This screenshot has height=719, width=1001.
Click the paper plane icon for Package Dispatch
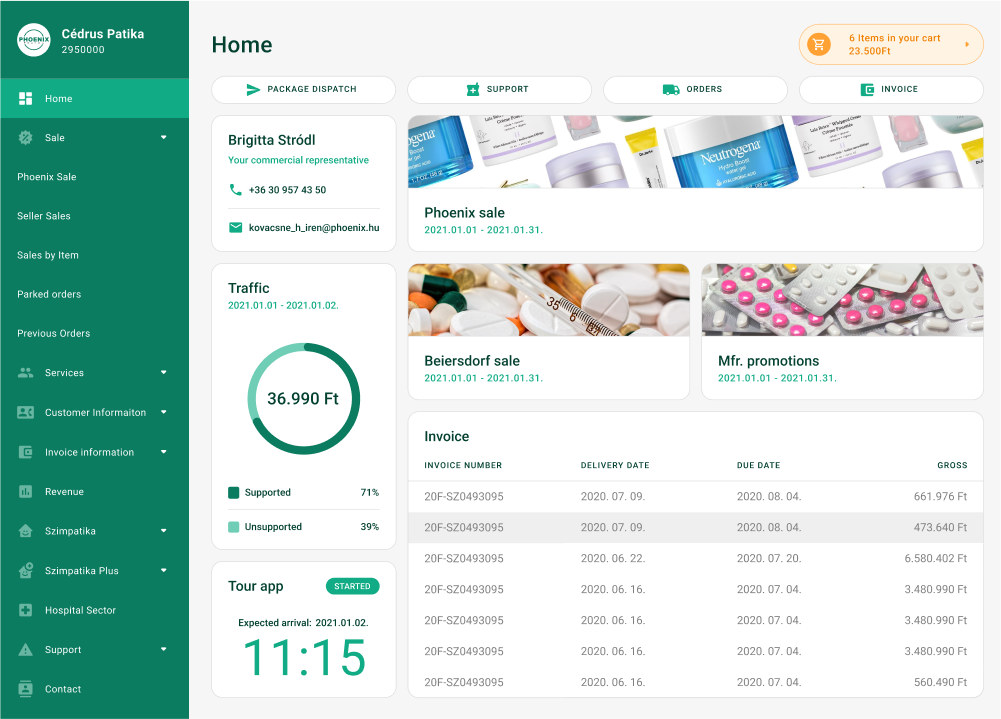[x=253, y=89]
